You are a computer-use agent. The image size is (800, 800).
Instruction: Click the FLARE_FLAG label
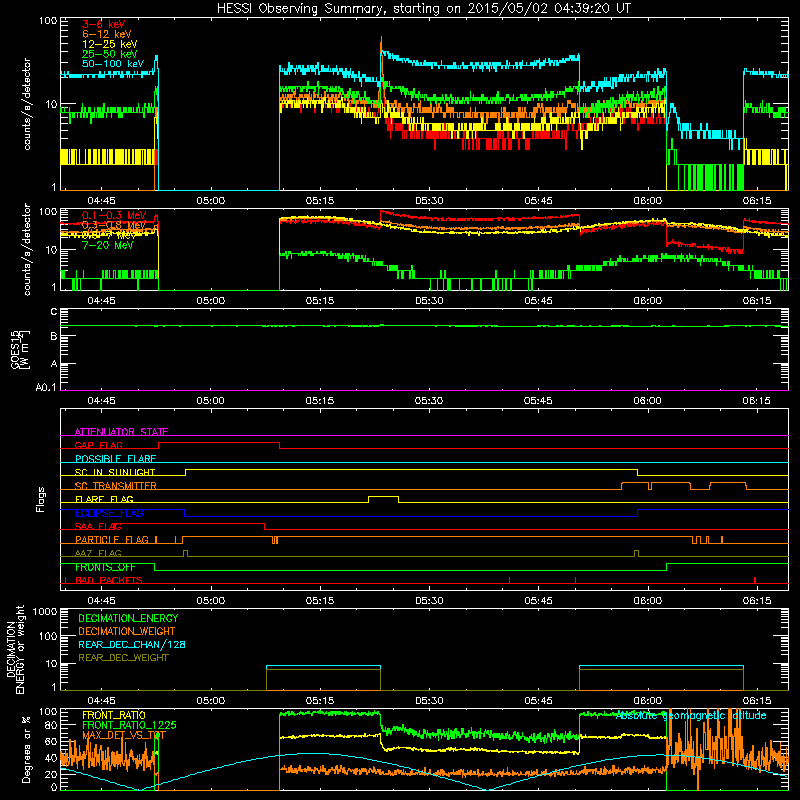[104, 499]
